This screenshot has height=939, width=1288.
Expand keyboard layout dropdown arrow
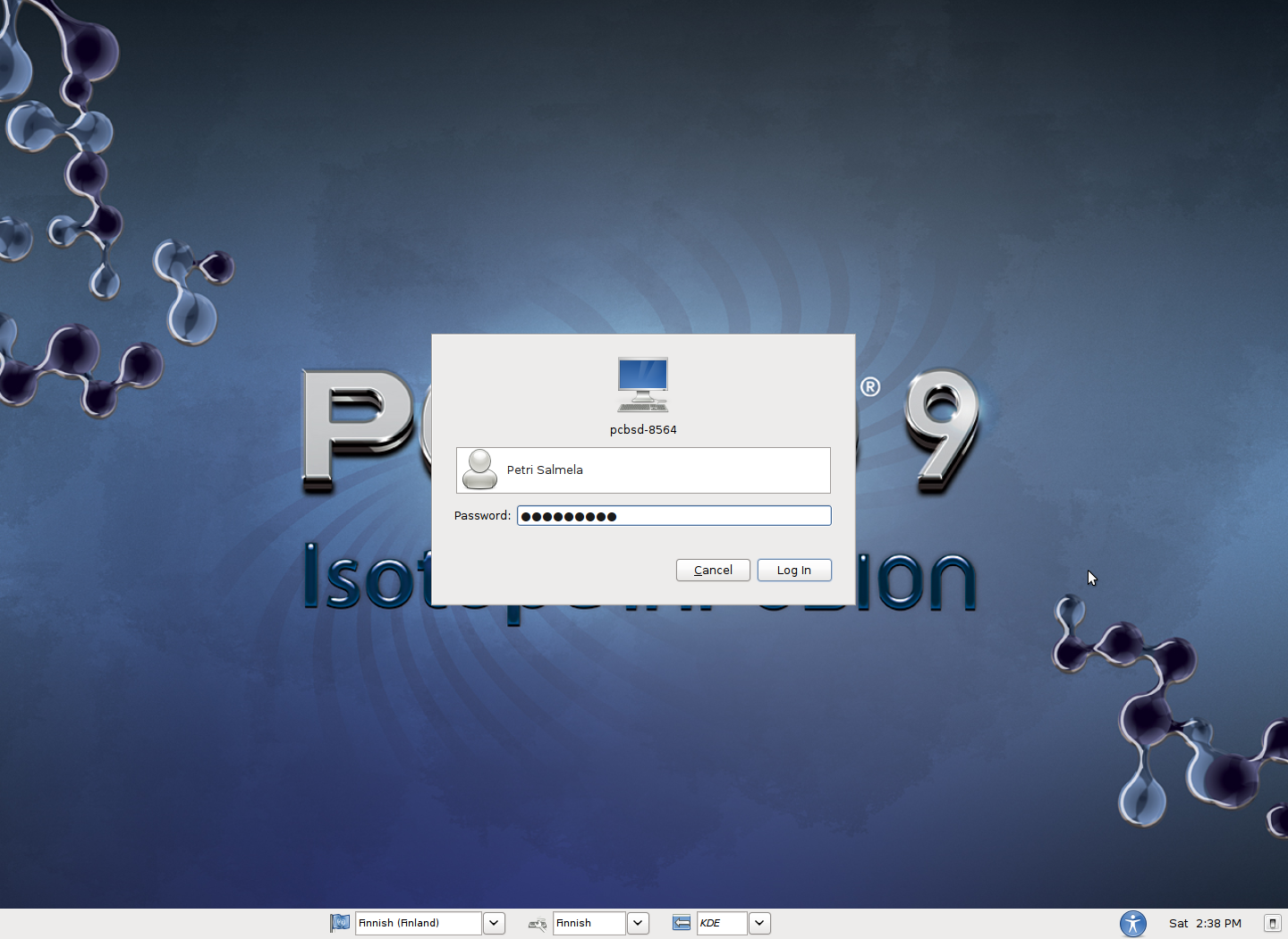coord(638,923)
